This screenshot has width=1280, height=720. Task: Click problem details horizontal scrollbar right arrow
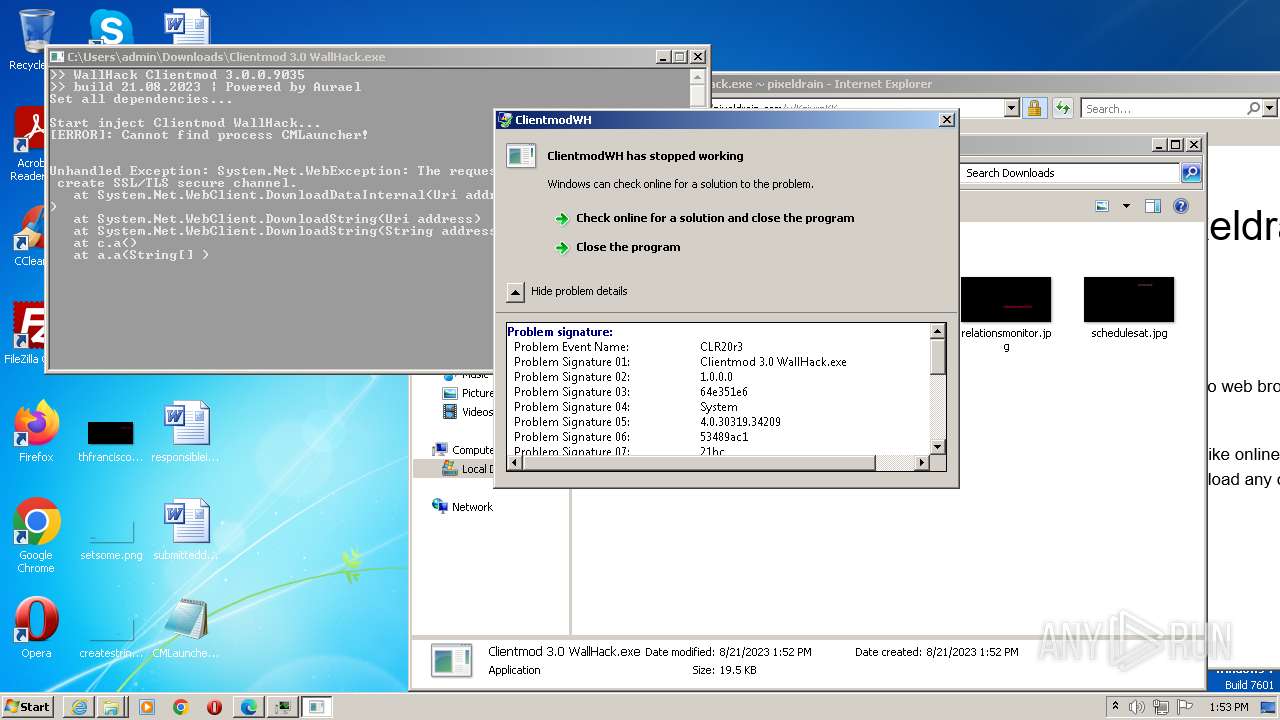pos(922,463)
